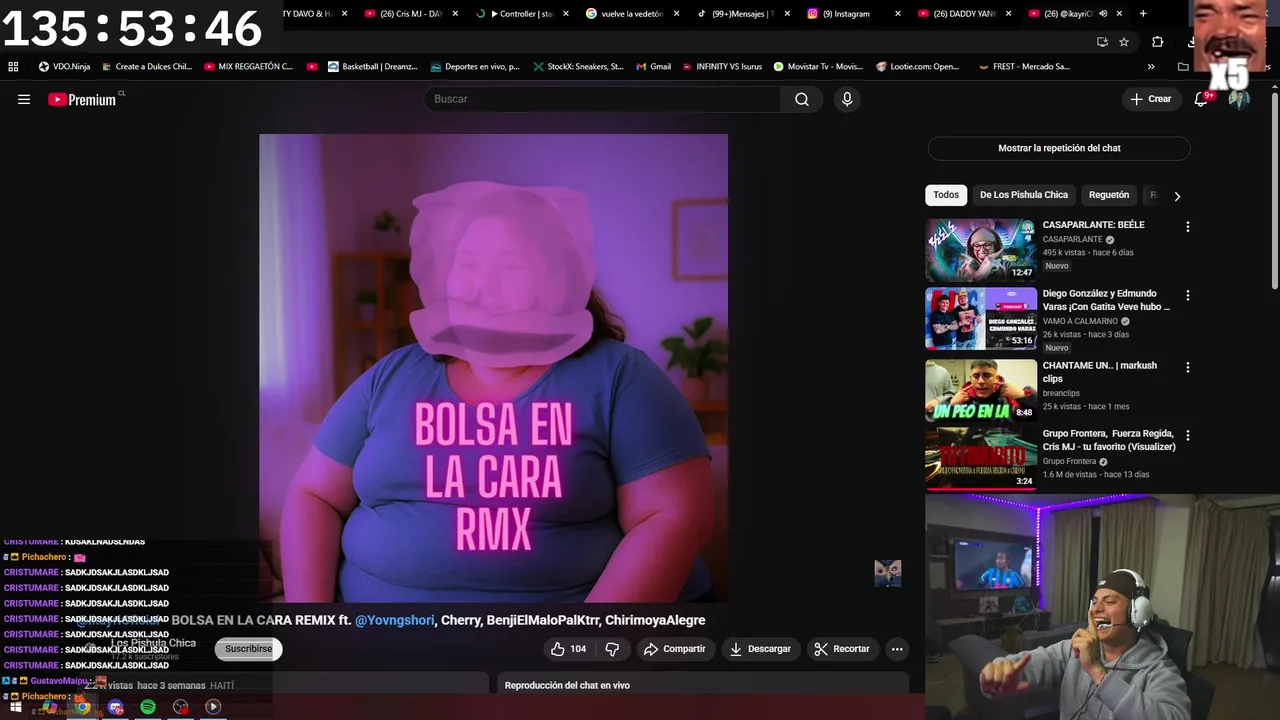
Task: Bookmark this page with the star icon
Action: (x=1124, y=42)
